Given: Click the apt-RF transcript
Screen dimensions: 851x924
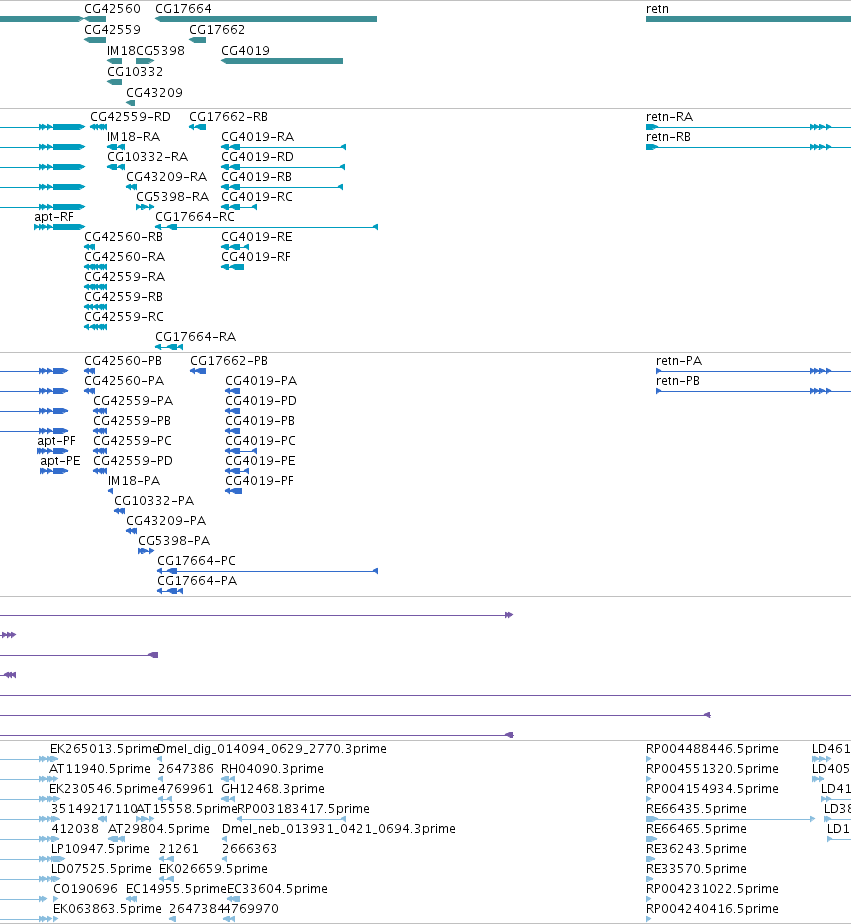Looking at the screenshot, I should [x=60, y=227].
